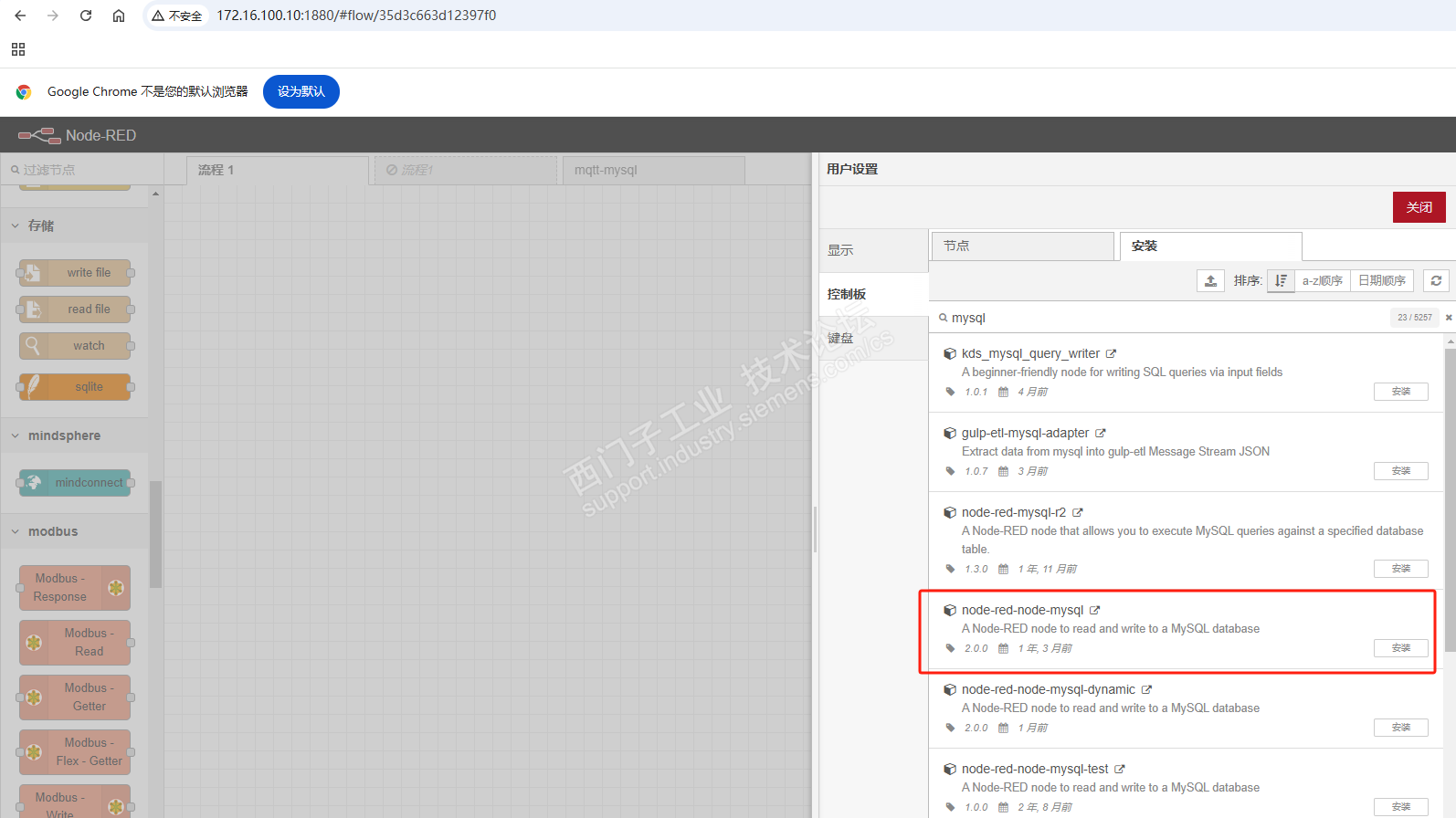Select the Modbus-Response node
Screen dimensions: 1456x818
75,588
